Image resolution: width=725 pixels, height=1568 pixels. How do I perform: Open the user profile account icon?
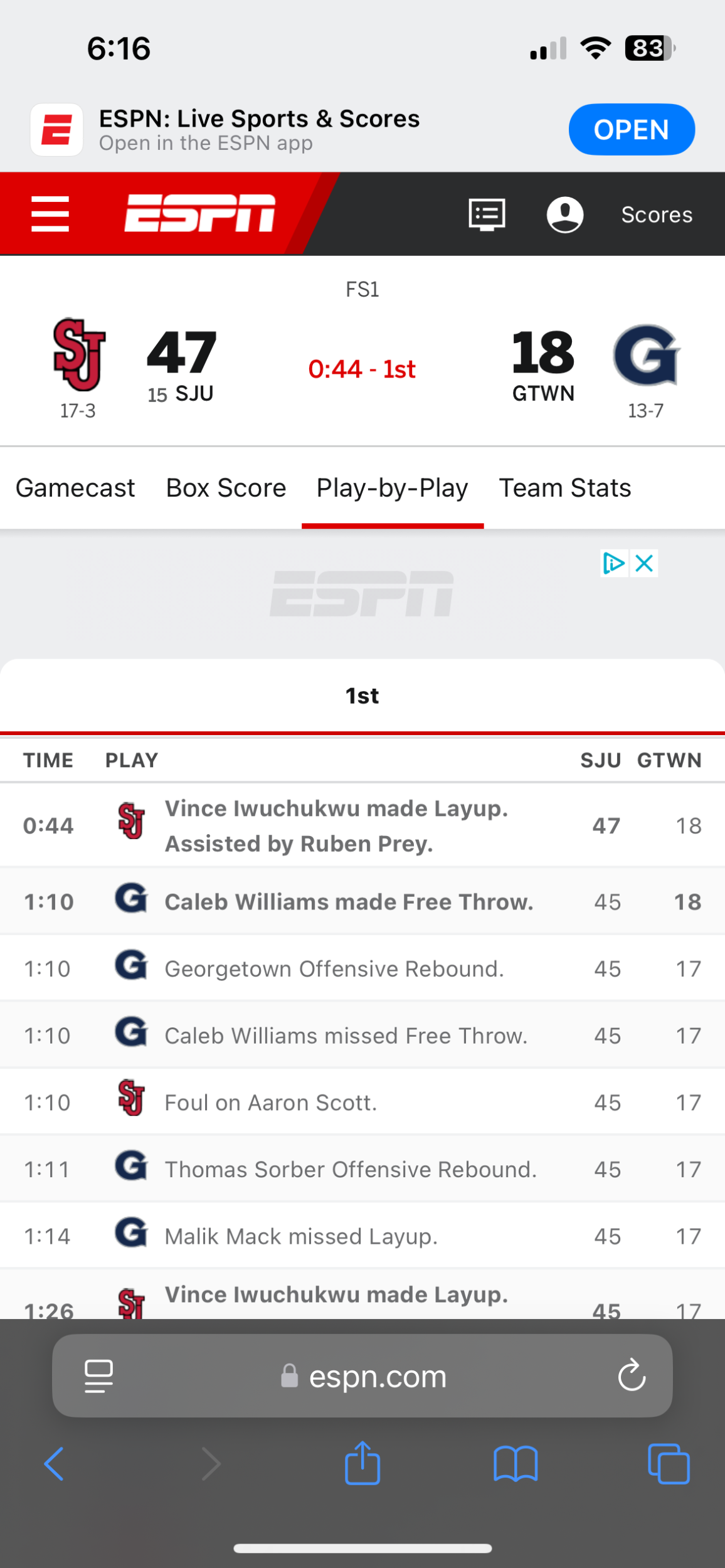tap(565, 215)
